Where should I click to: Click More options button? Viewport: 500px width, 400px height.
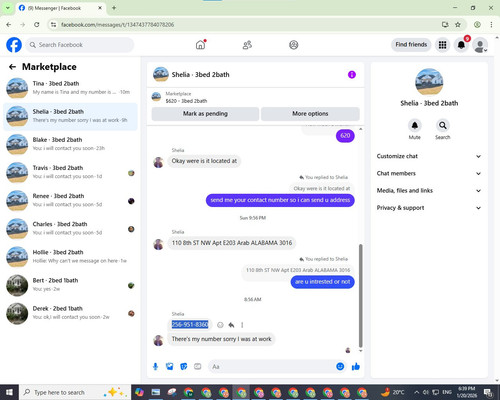point(310,114)
